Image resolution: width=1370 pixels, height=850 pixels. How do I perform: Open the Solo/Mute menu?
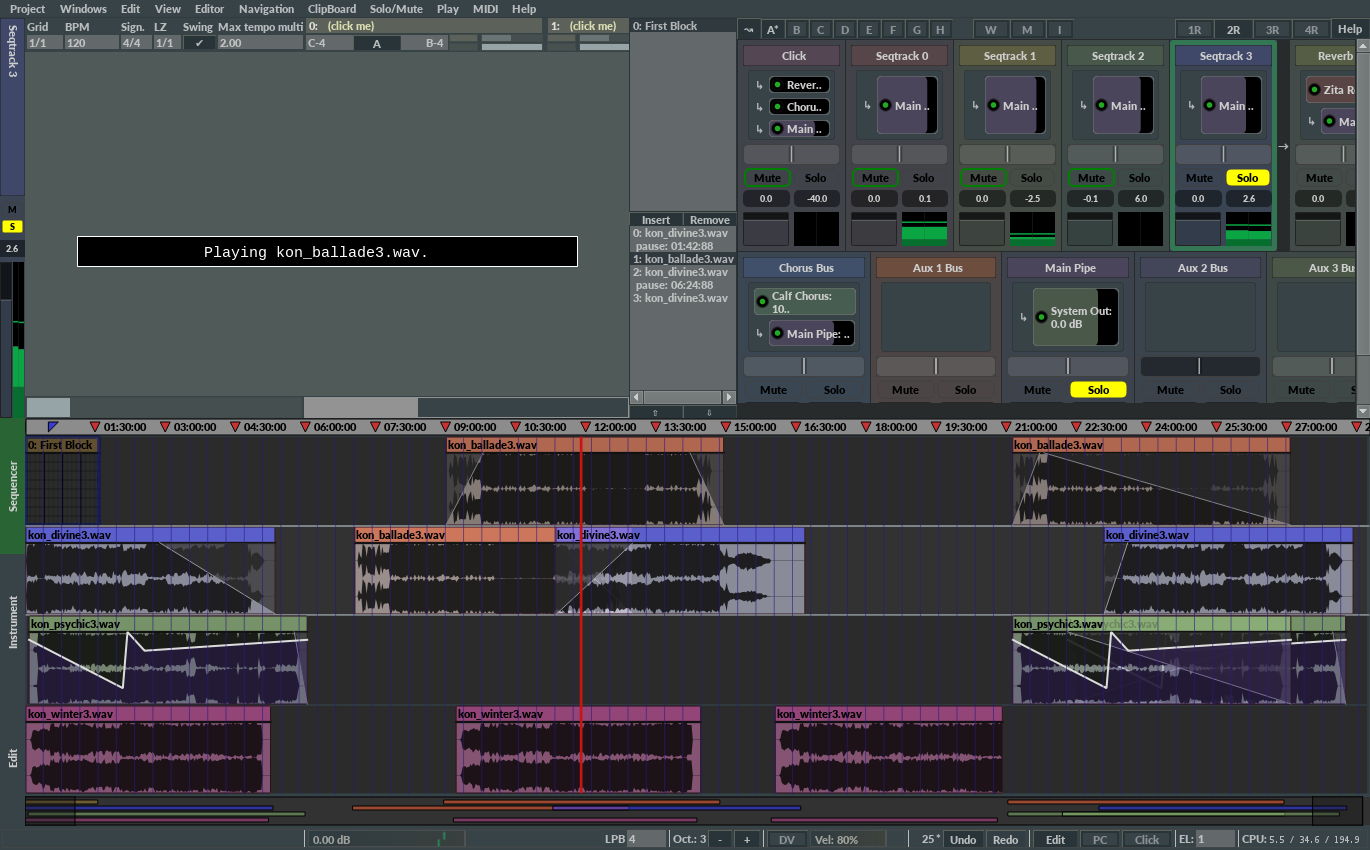[397, 9]
